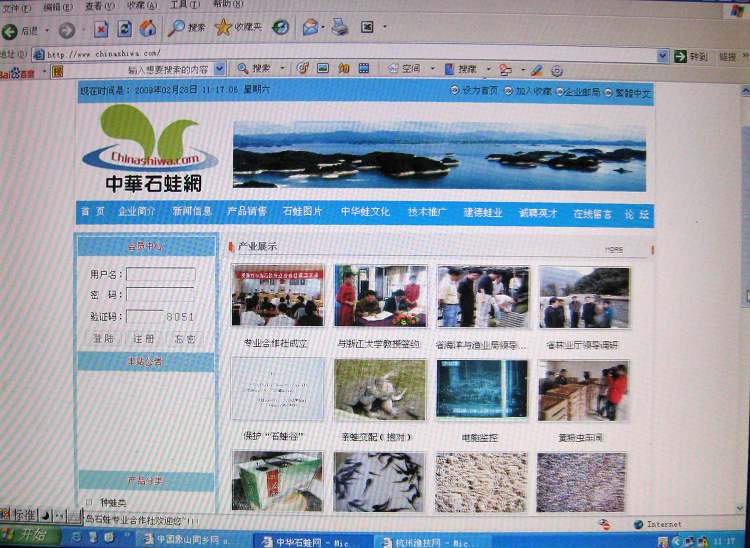Click the Stop loading red X icon
Viewport: 750px width, 548px height.
point(101,29)
